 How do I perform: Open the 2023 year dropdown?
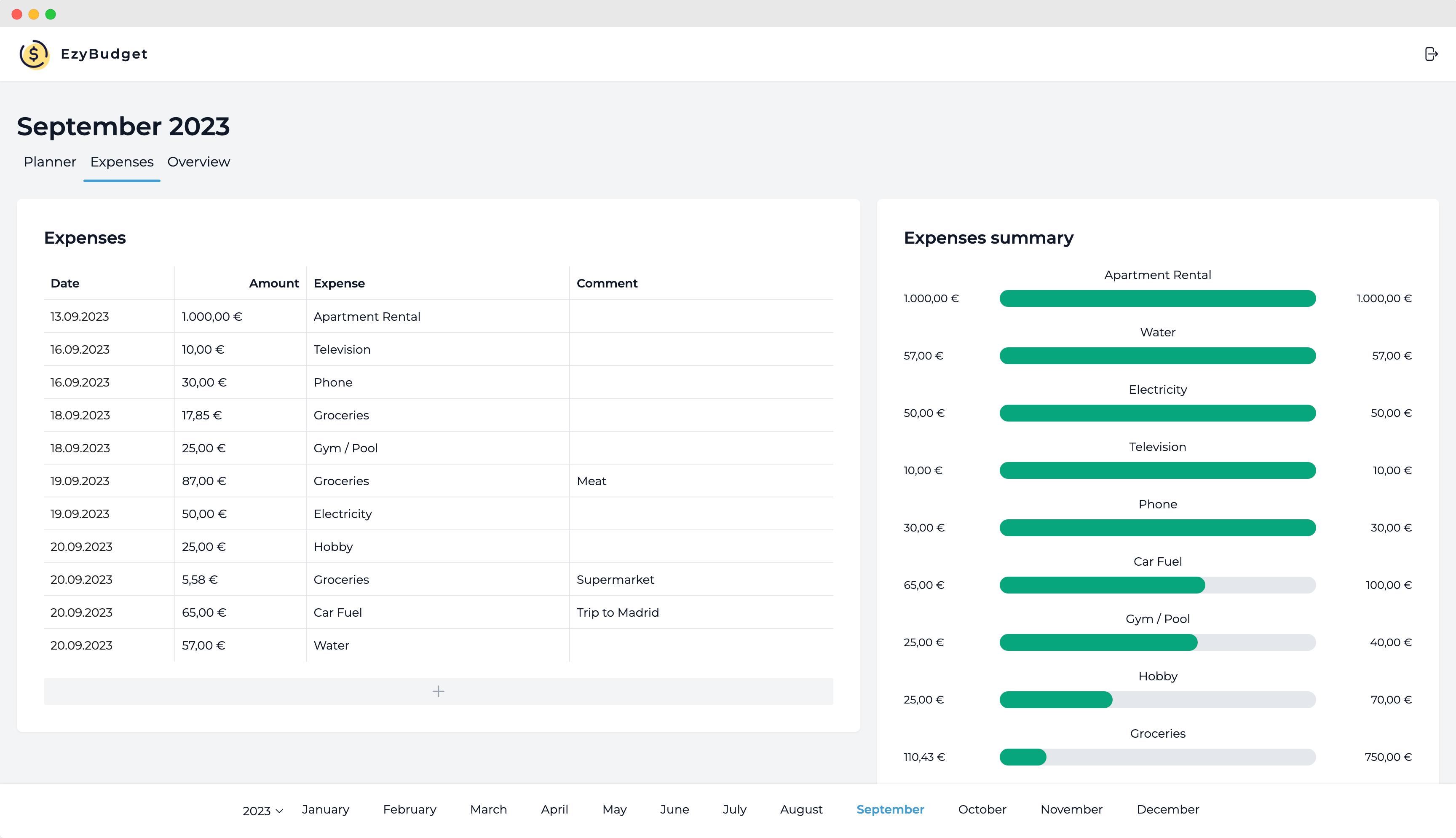(x=262, y=810)
